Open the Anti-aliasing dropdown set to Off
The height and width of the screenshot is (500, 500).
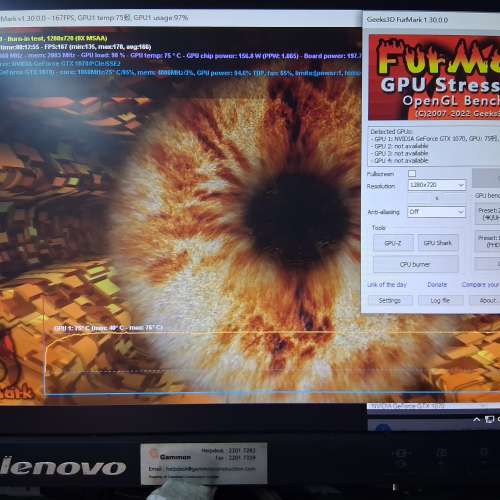coord(436,212)
